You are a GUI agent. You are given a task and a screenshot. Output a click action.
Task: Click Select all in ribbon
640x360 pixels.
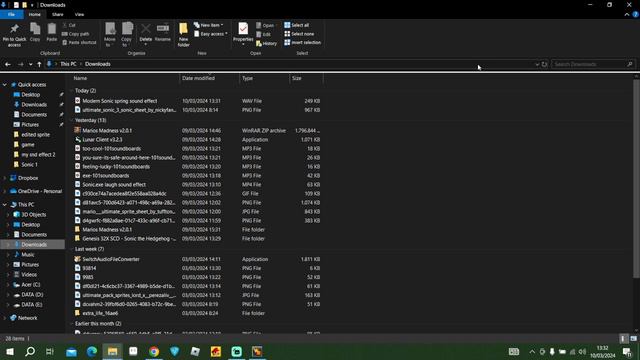[297, 25]
